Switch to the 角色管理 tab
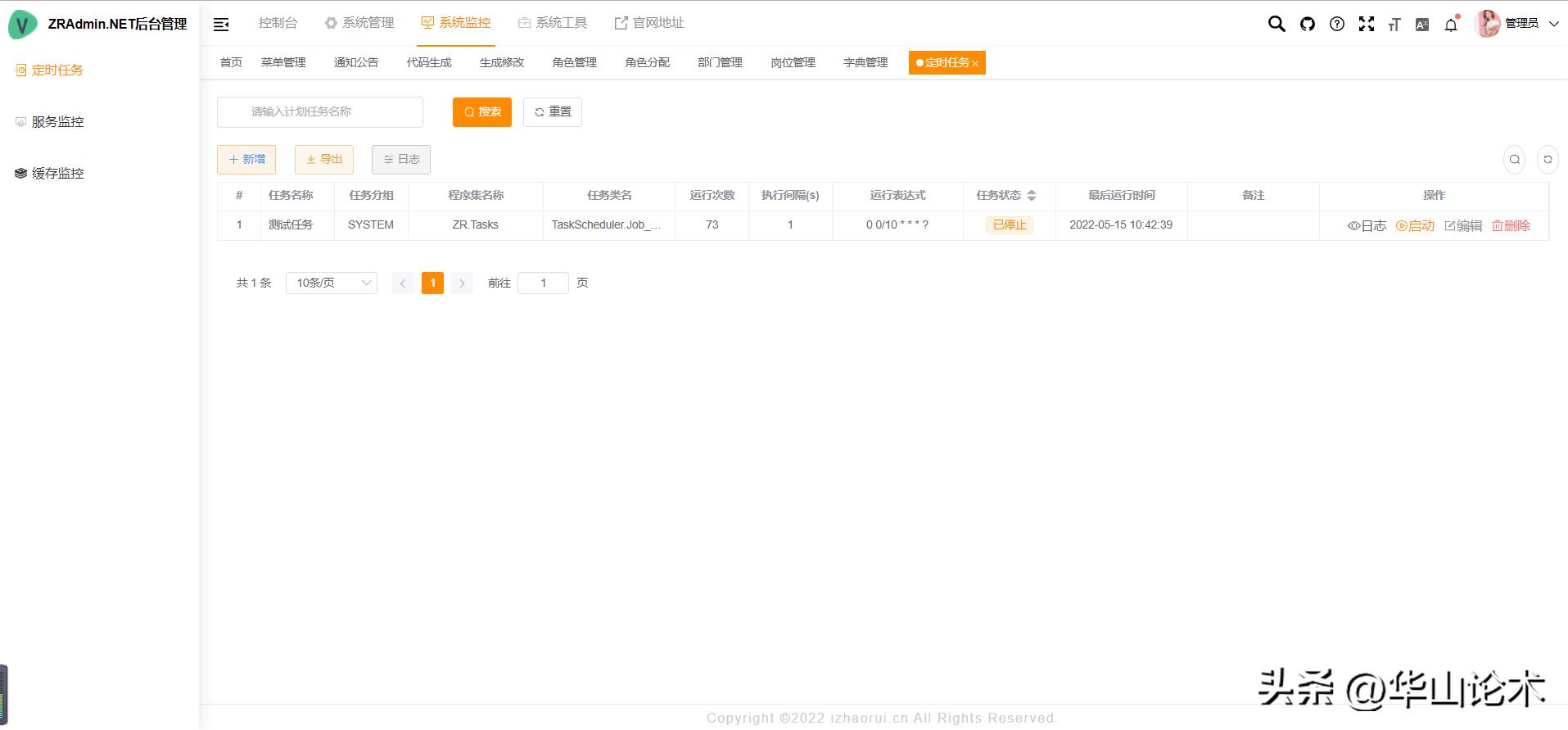Screen dimensions: 1568x730 click(575, 63)
